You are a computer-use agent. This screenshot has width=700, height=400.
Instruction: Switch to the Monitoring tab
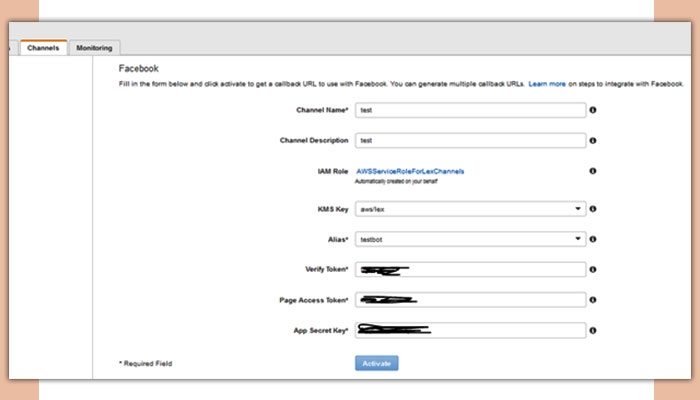94,48
